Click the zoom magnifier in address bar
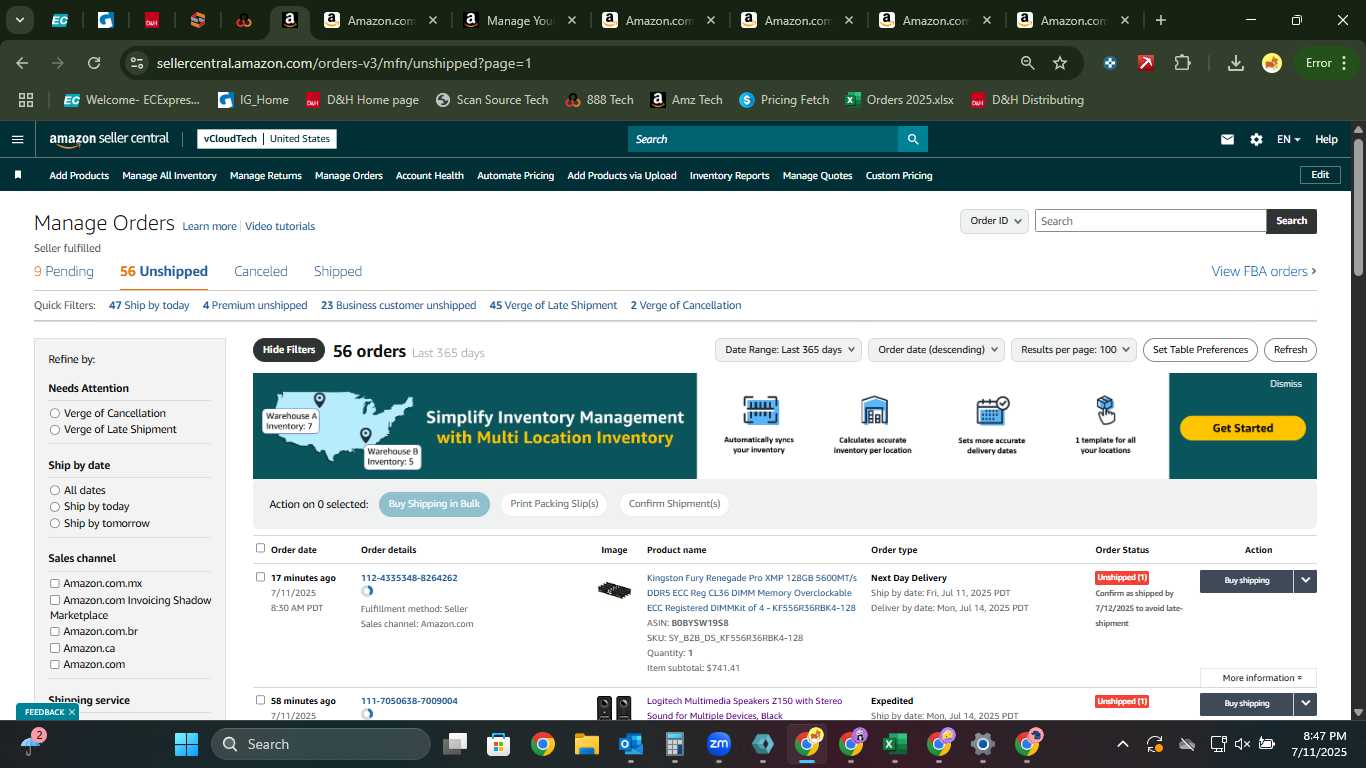The height and width of the screenshot is (768, 1366). pyautogui.click(x=1027, y=63)
